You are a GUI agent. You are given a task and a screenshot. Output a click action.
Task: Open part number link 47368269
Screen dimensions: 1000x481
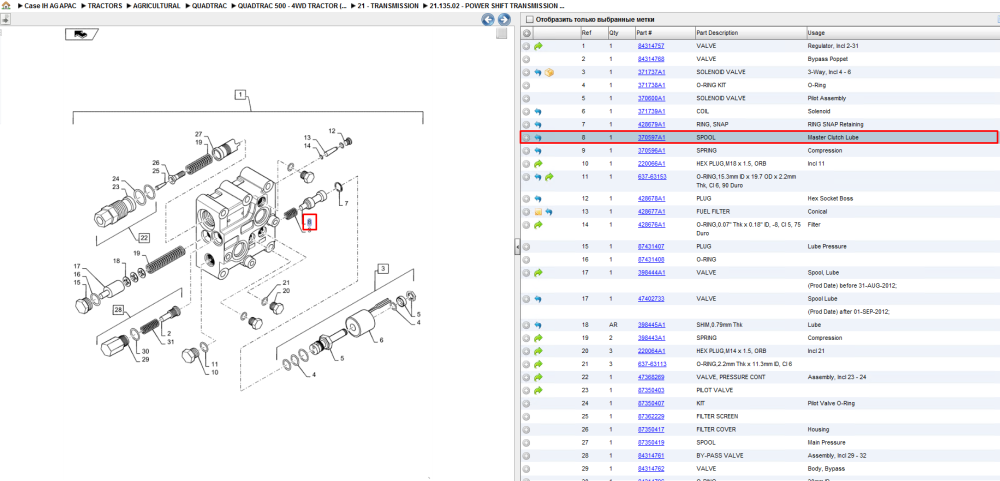[x=651, y=377]
